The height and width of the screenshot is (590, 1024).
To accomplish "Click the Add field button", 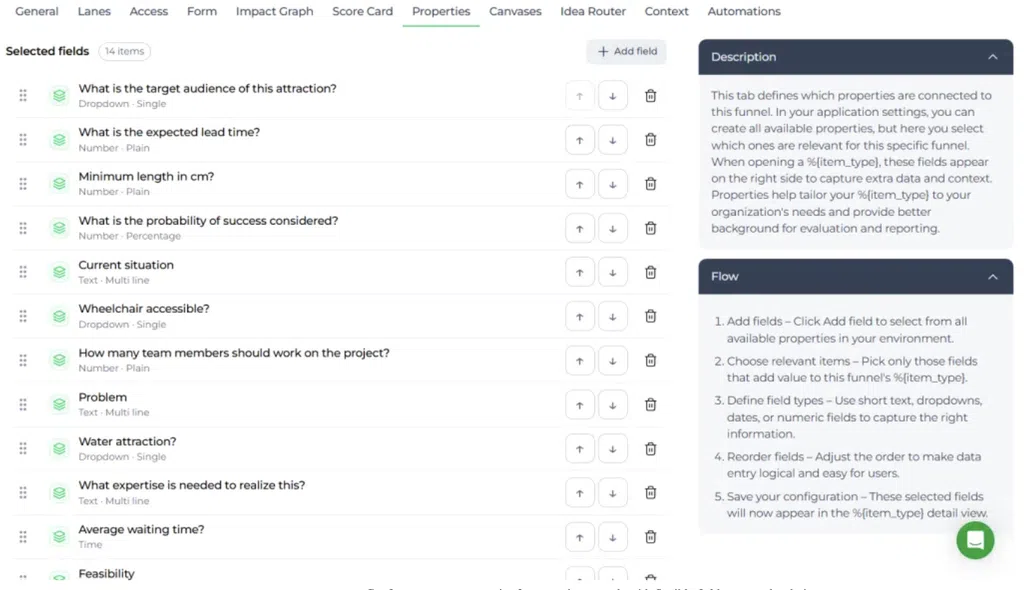I will pyautogui.click(x=626, y=51).
